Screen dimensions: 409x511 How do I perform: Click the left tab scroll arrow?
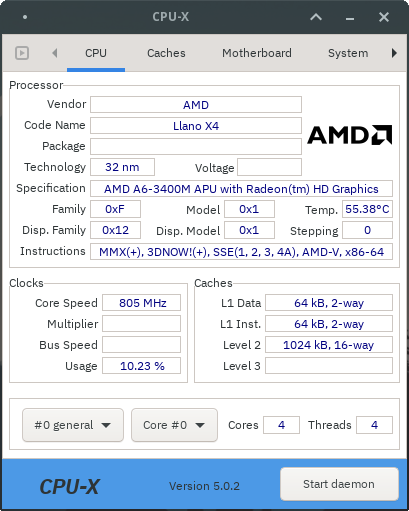(55, 53)
